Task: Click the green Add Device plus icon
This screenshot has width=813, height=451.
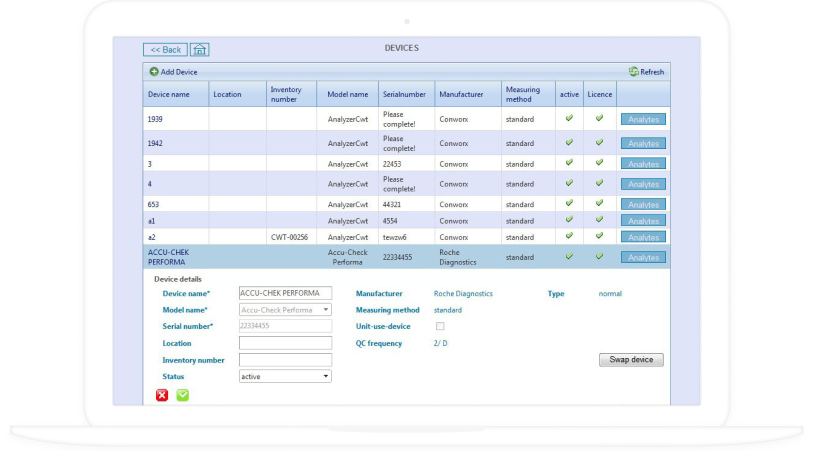Action: [x=154, y=72]
